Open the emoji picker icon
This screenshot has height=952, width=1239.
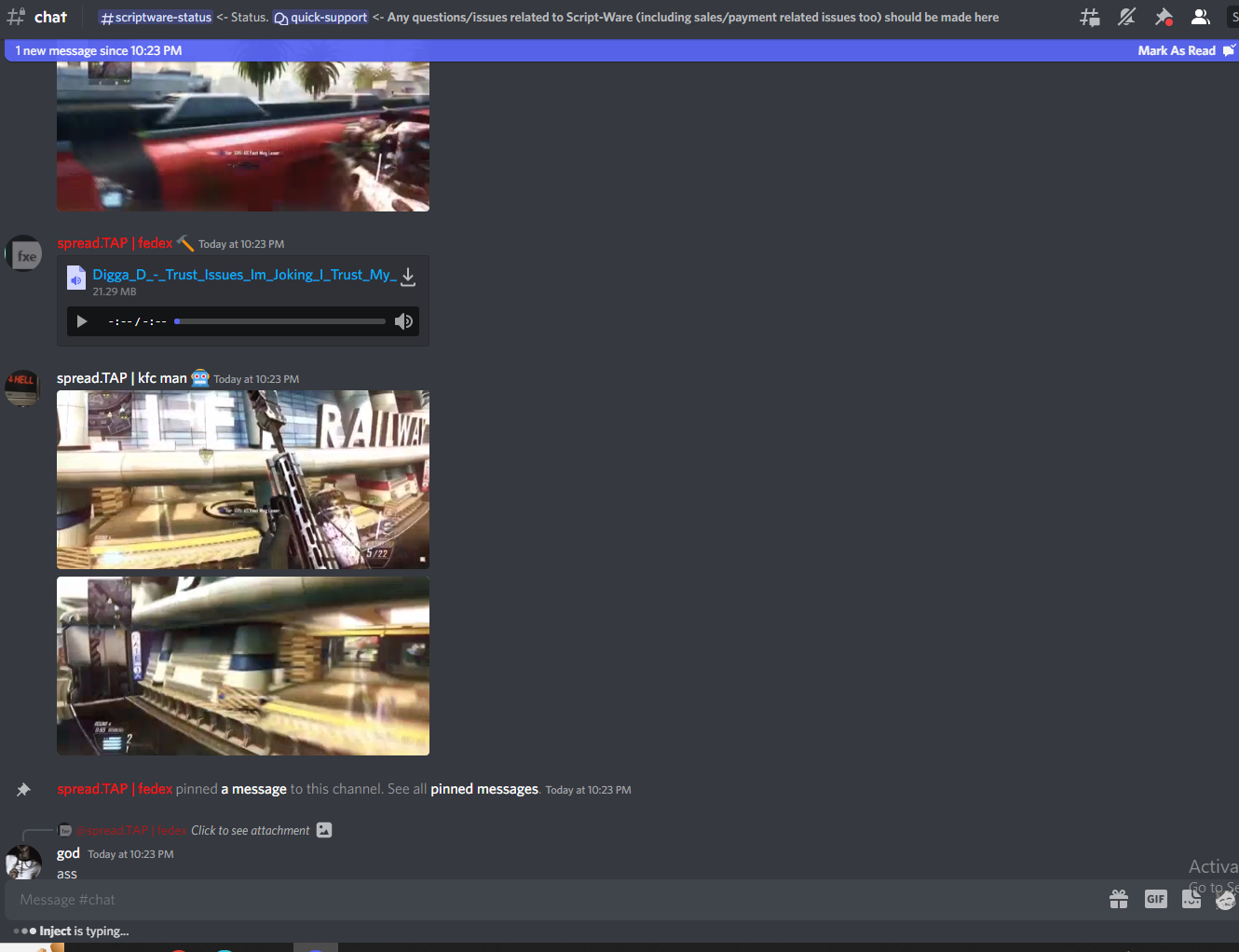1226,899
